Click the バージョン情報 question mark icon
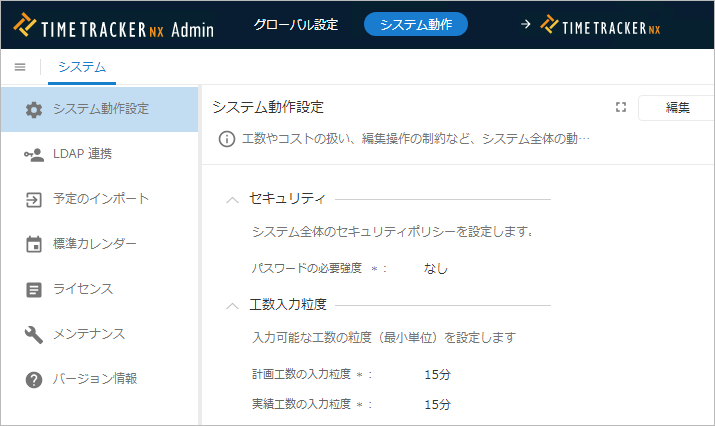 point(34,379)
